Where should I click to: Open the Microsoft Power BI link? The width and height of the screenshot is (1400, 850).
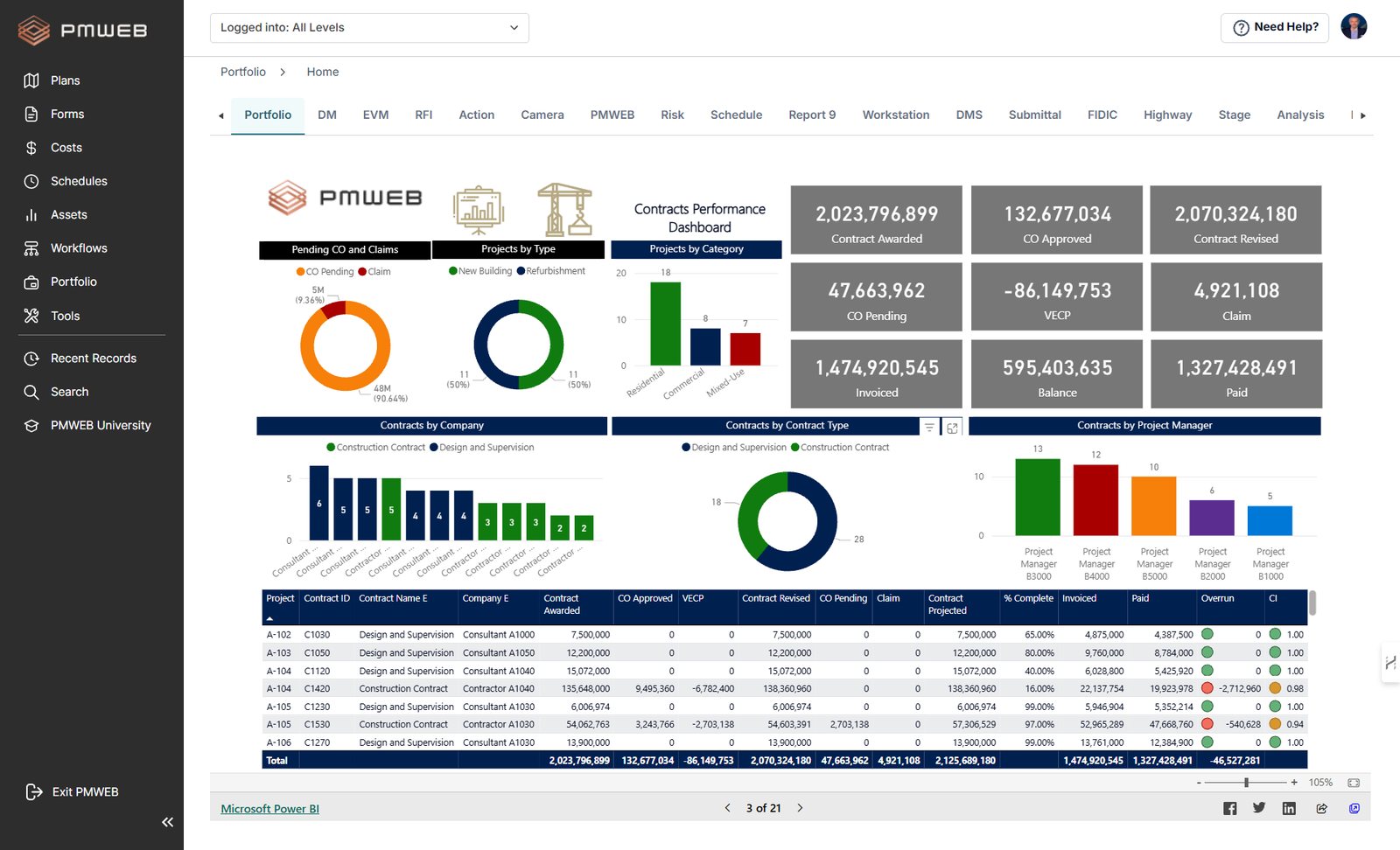[269, 809]
